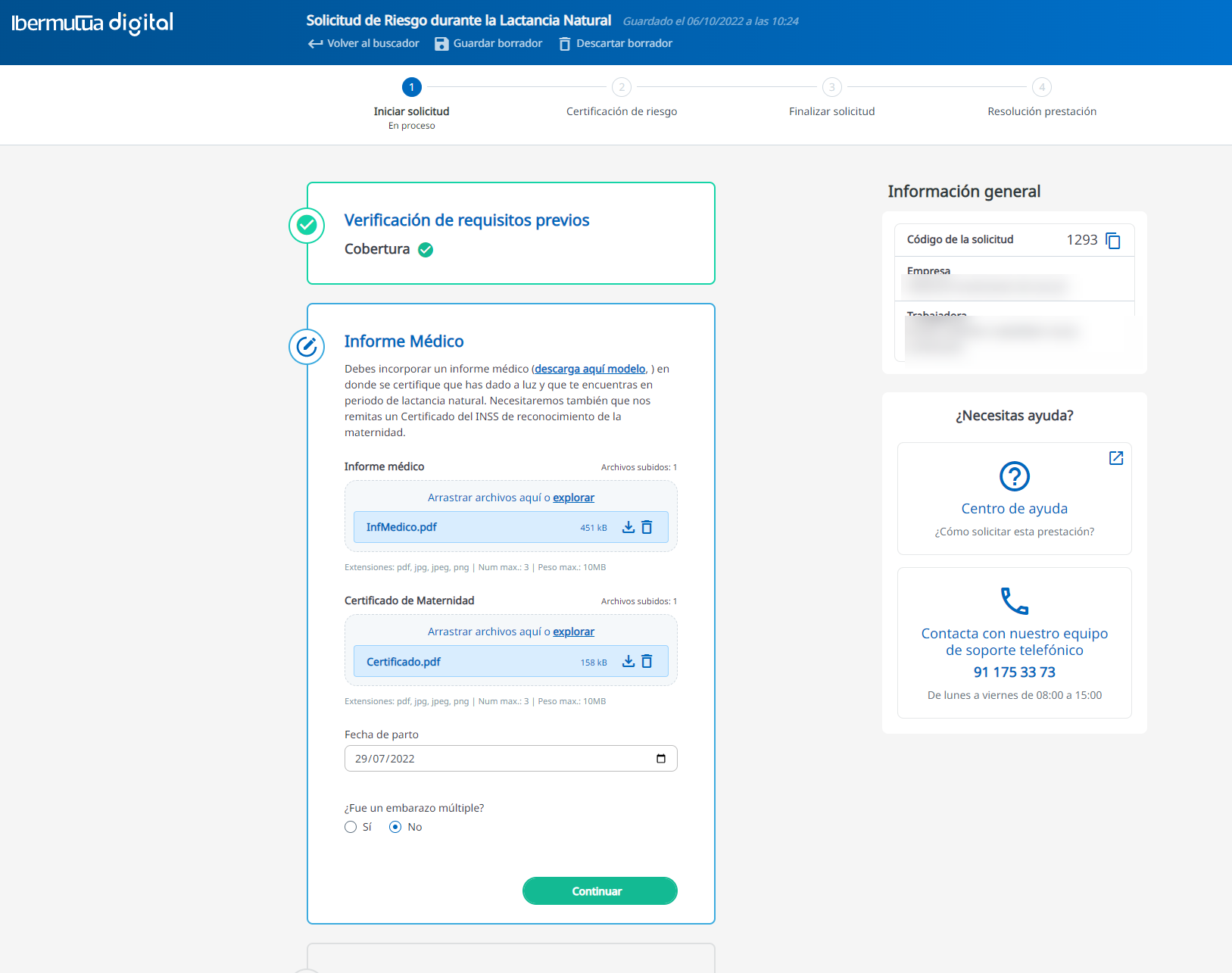Open the descarga aquí modelo link
Image resolution: width=1232 pixels, height=973 pixels.
pos(590,369)
